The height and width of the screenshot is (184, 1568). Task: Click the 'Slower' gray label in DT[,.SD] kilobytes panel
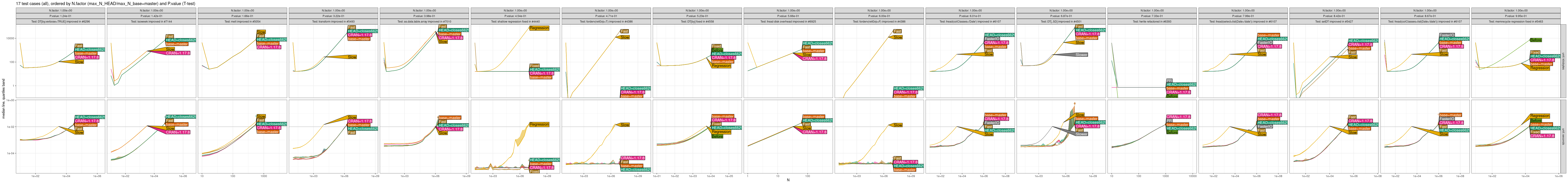1081,55
